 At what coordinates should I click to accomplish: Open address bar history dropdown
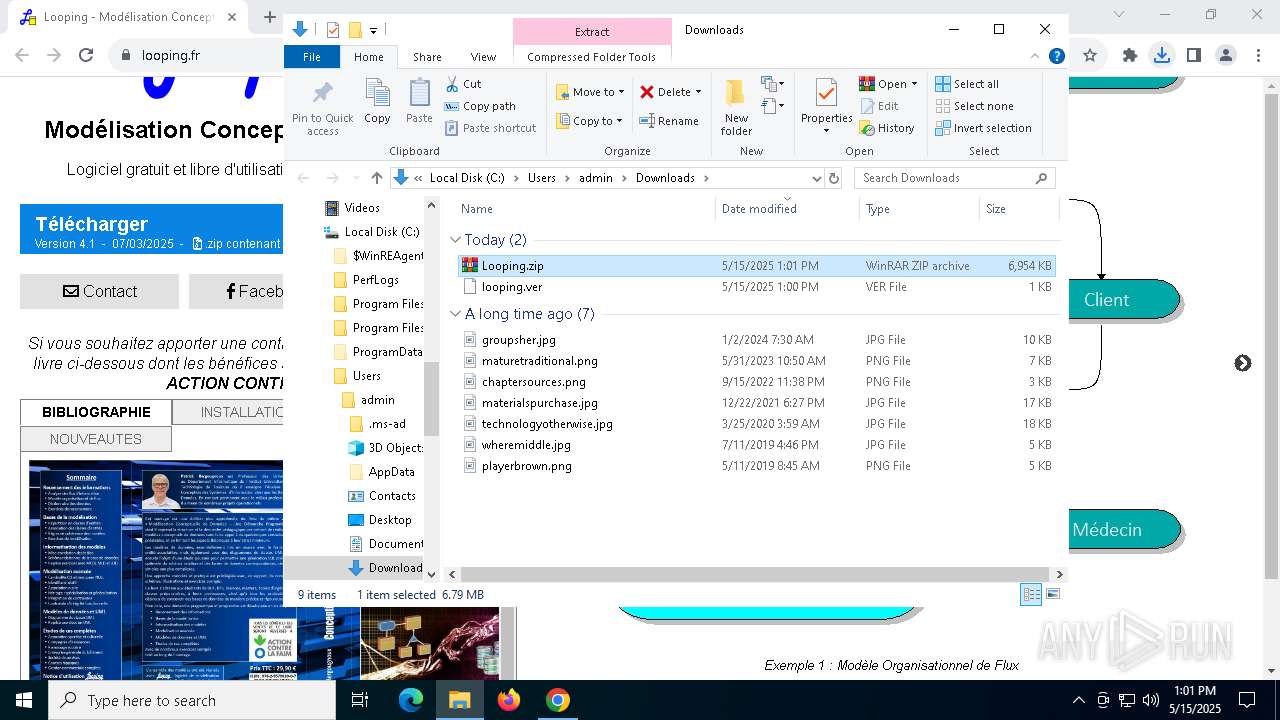coord(816,178)
